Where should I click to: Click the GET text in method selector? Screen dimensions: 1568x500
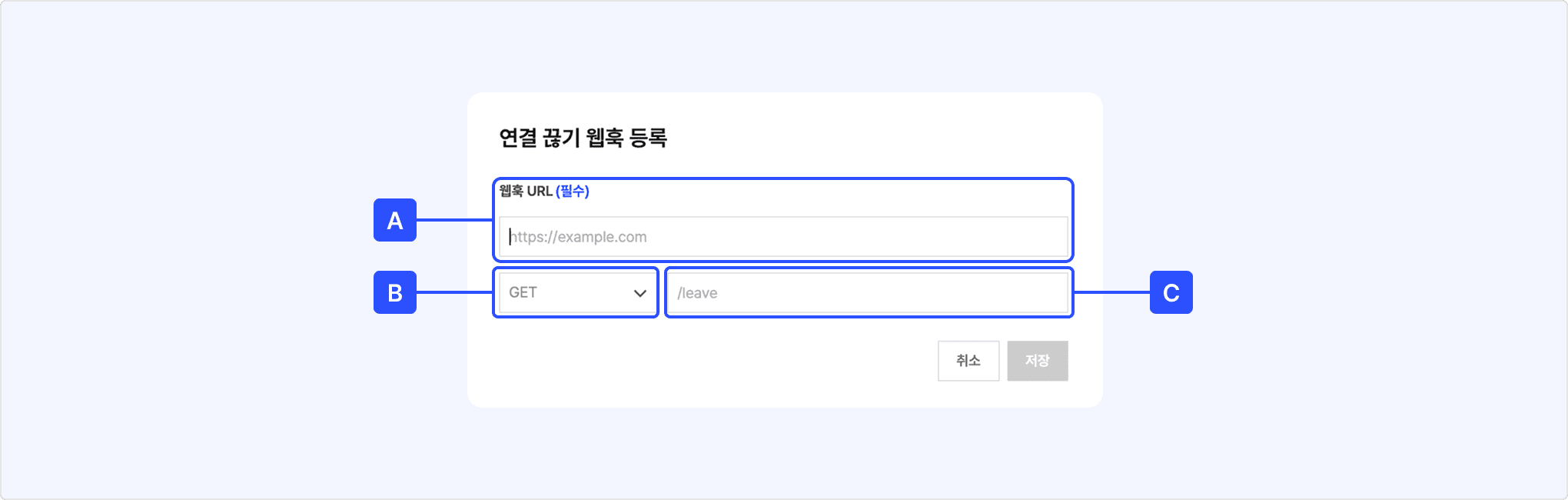click(x=523, y=293)
